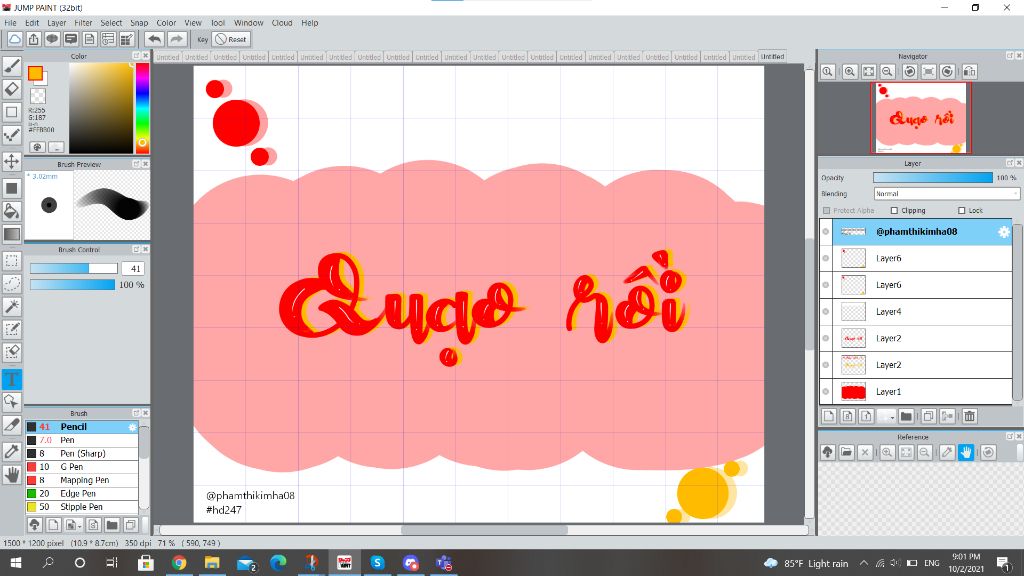Open the Layer menu
Viewport: 1024px width, 576px height.
57,23
